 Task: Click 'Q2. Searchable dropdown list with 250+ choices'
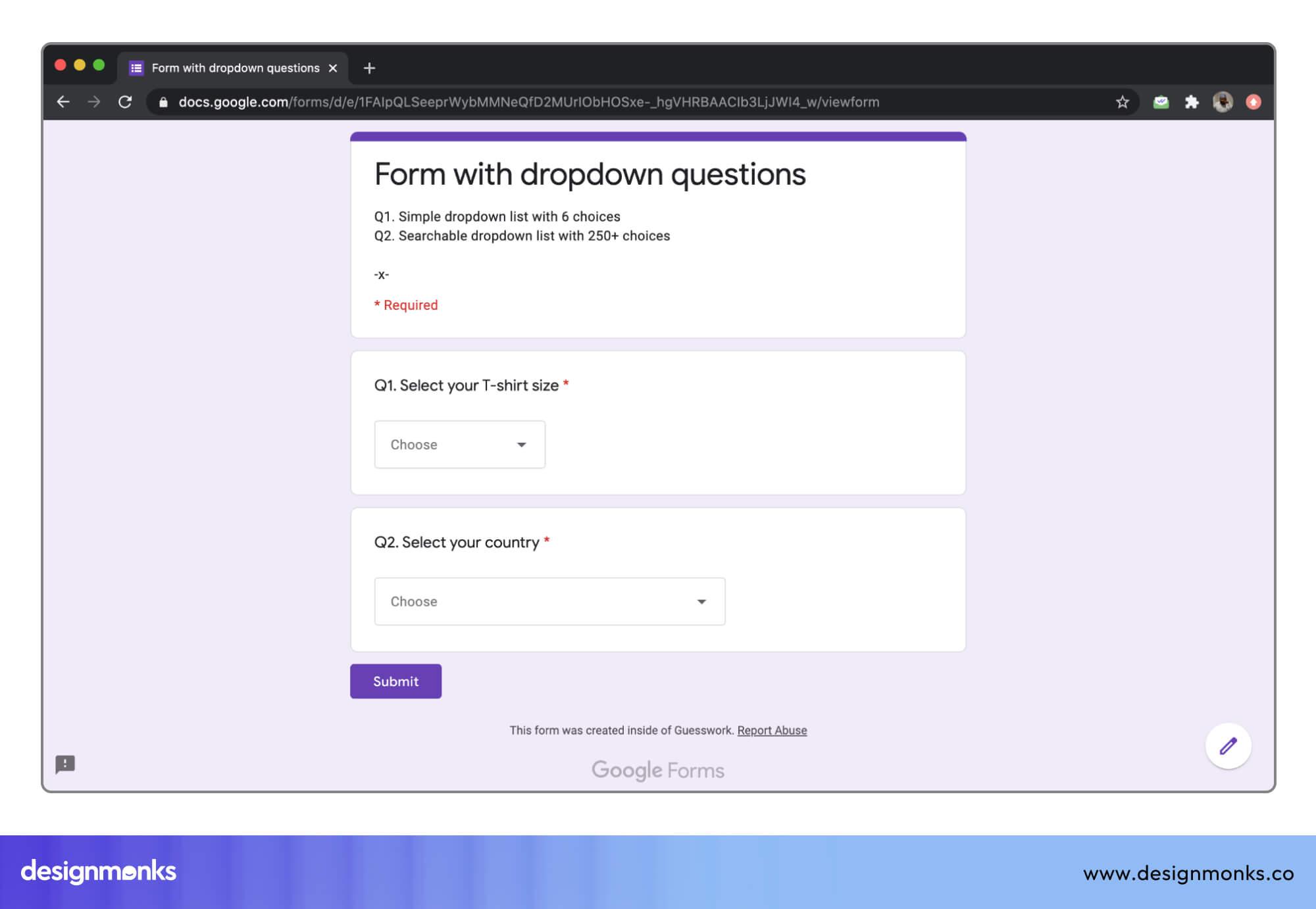point(522,235)
